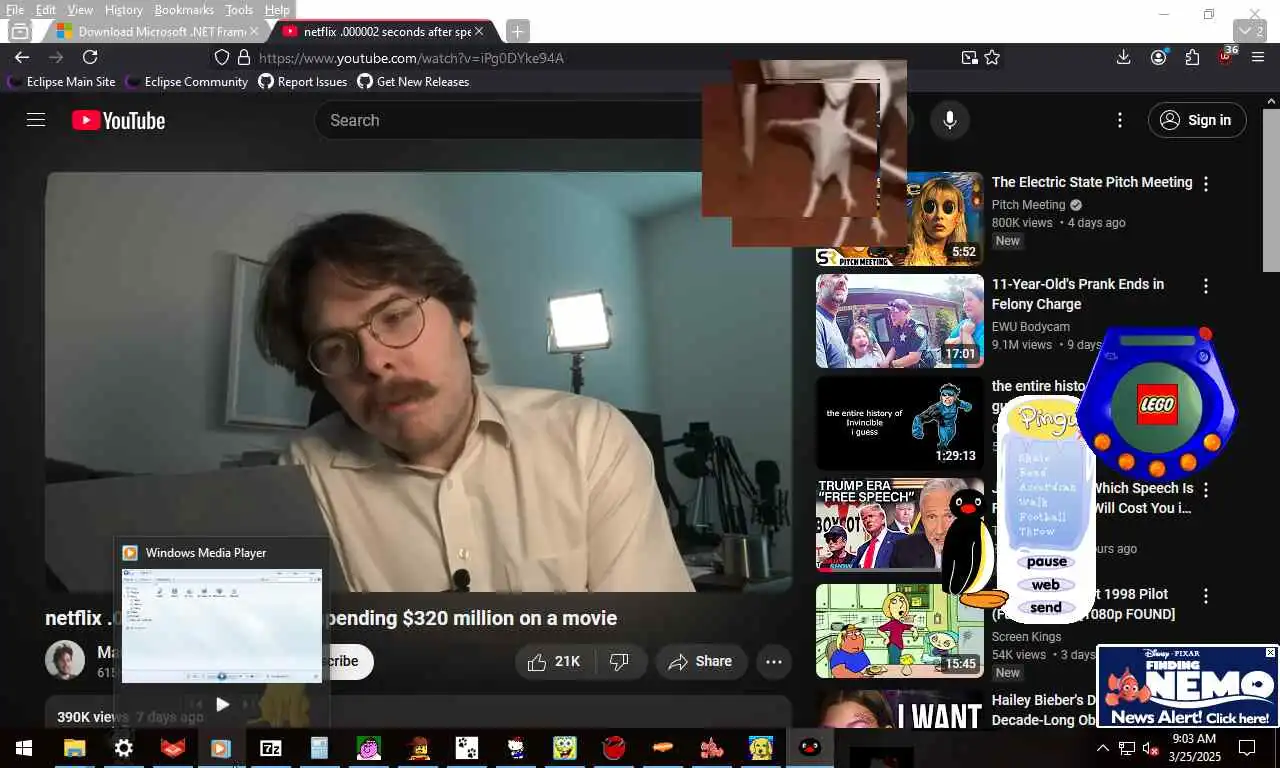The image size is (1280, 768).
Task: Dislike the video with thumbs down
Action: click(620, 661)
